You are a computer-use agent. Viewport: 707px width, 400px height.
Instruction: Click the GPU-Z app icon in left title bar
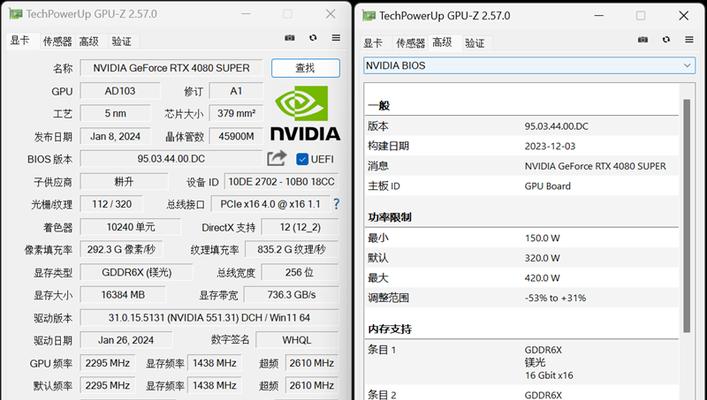15,14
